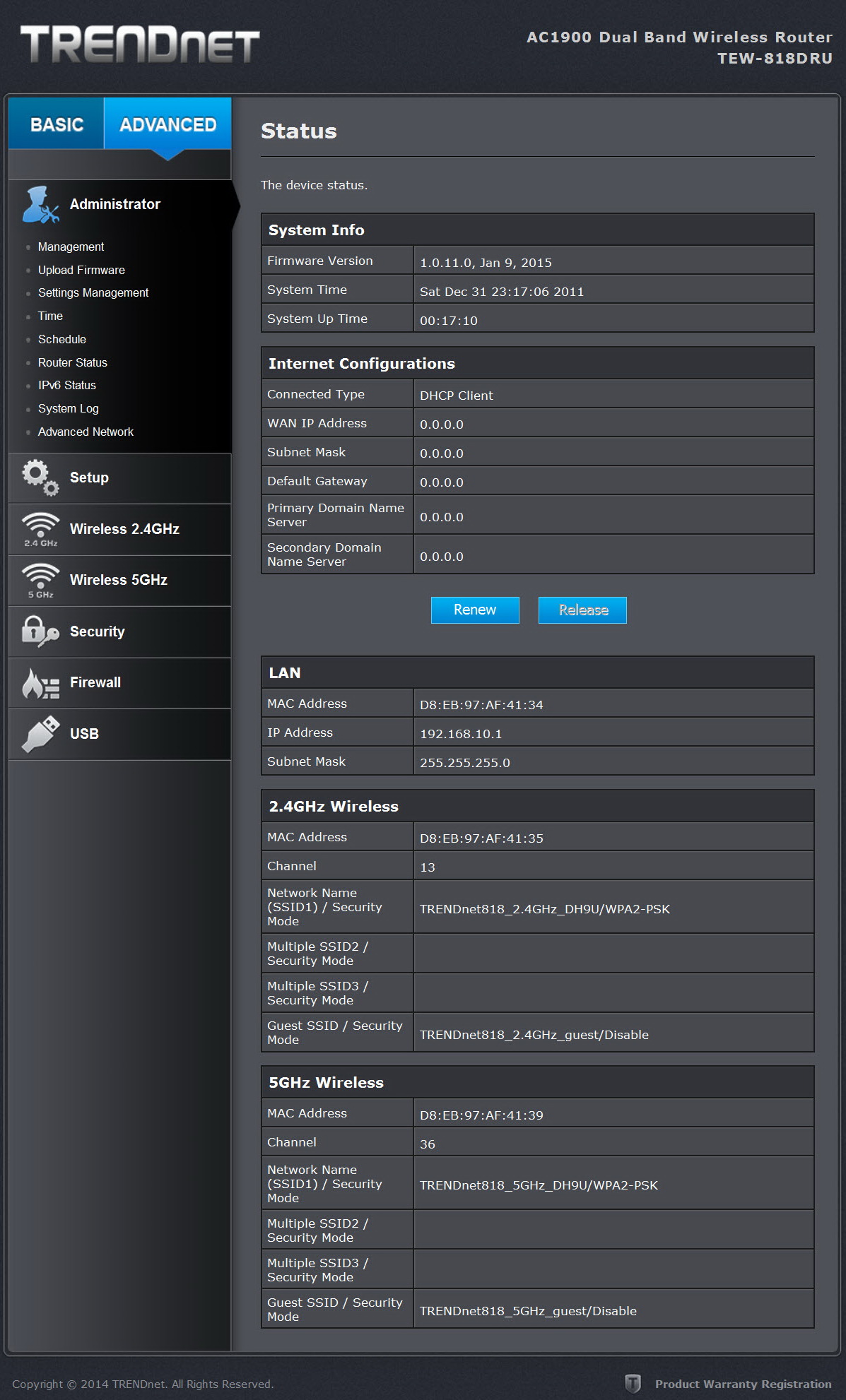Image resolution: width=846 pixels, height=1400 pixels.
Task: Open Upload Firmware page
Action: (81, 270)
